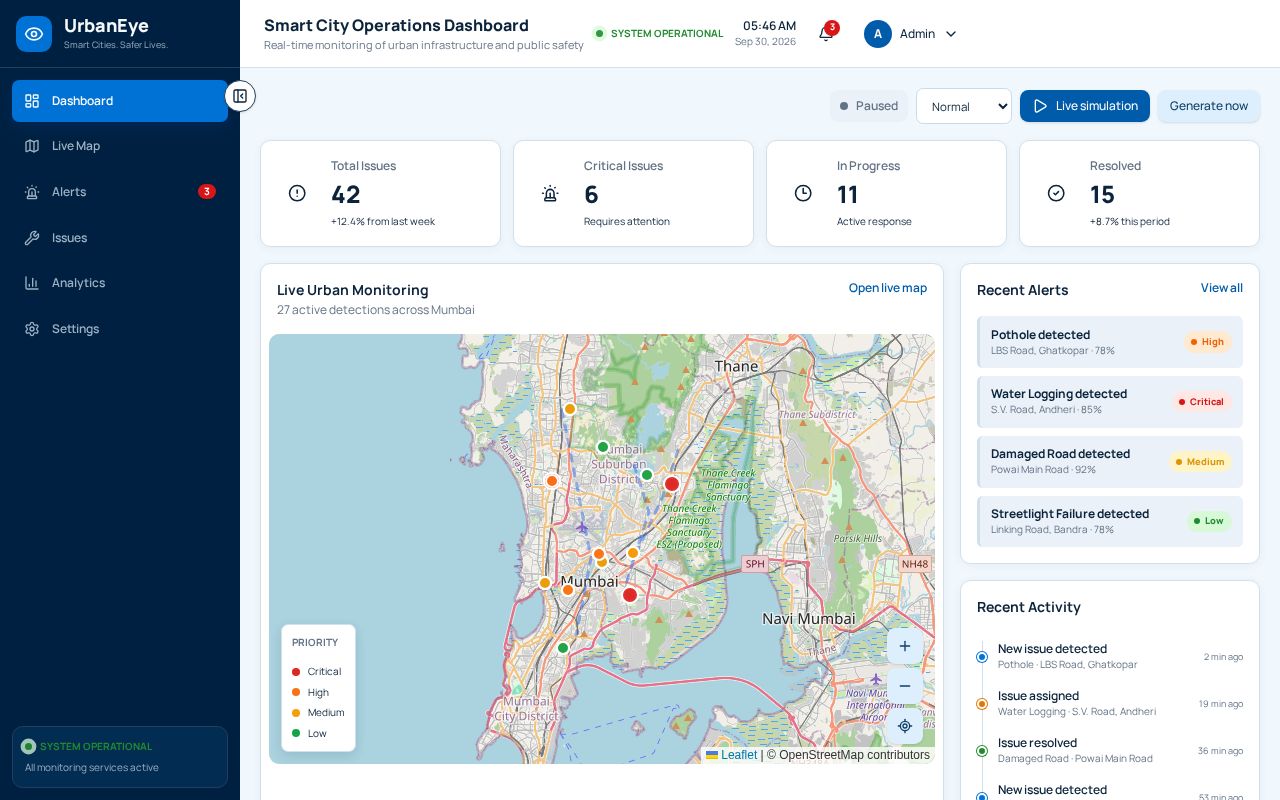Viewport: 1280px width, 800px height.
Task: Click the UrbanEye eye logo icon
Action: pyautogui.click(x=34, y=34)
